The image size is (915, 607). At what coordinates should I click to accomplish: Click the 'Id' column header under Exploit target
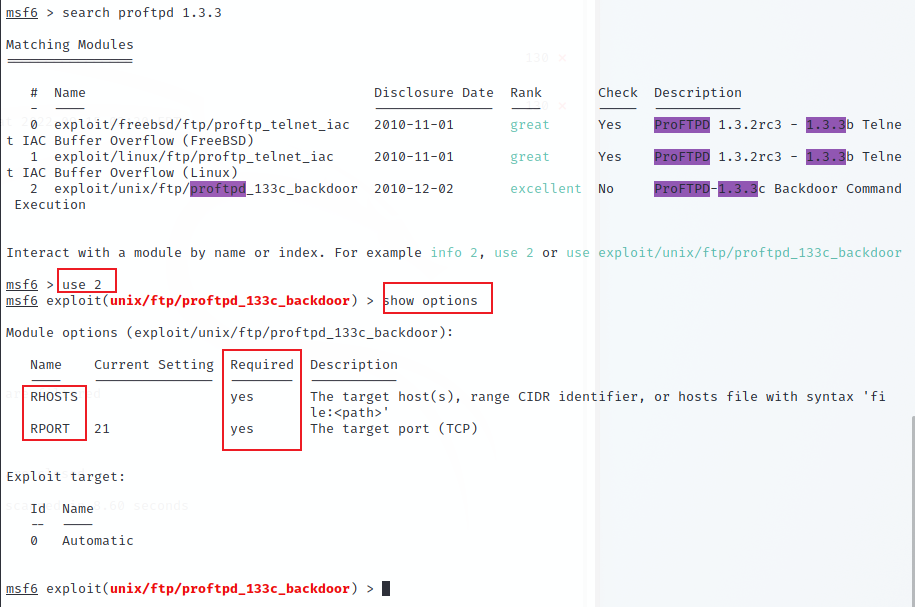pos(38,509)
